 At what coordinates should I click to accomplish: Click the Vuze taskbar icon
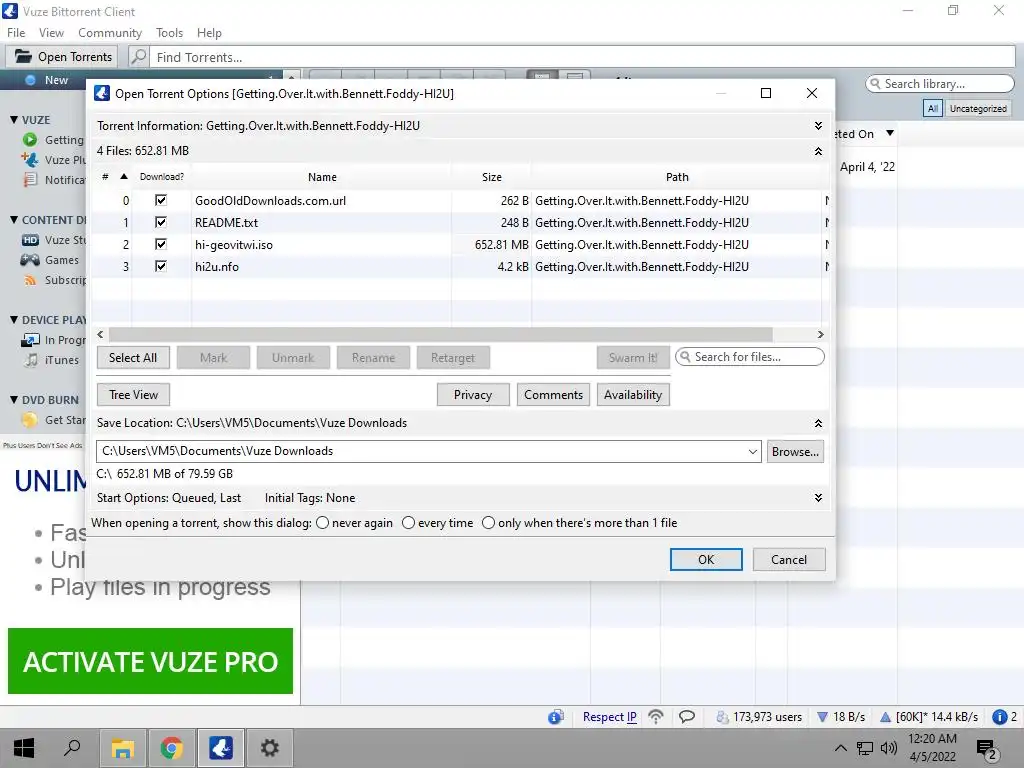click(x=221, y=748)
